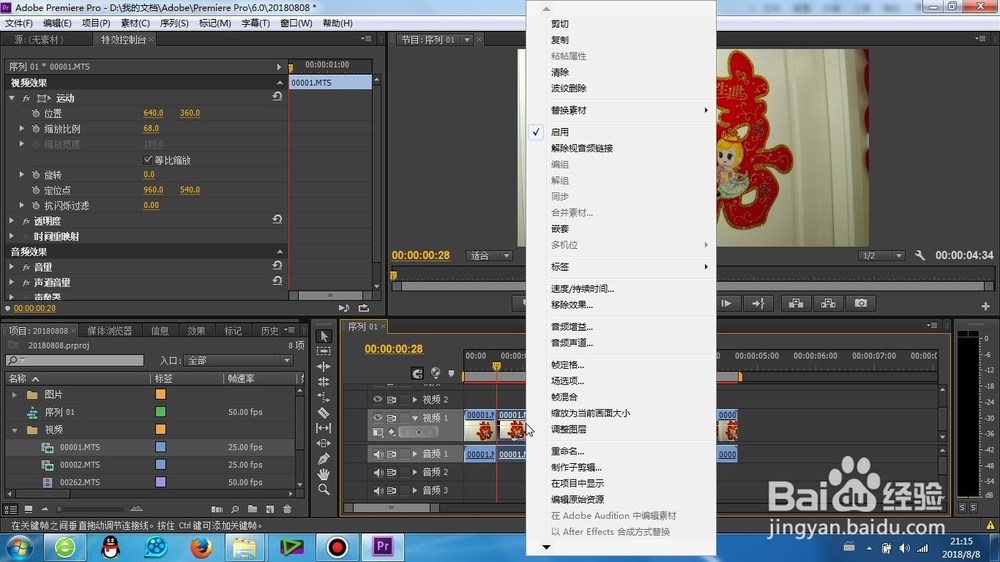
Task: Select the Slide tool
Action: click(x=324, y=443)
